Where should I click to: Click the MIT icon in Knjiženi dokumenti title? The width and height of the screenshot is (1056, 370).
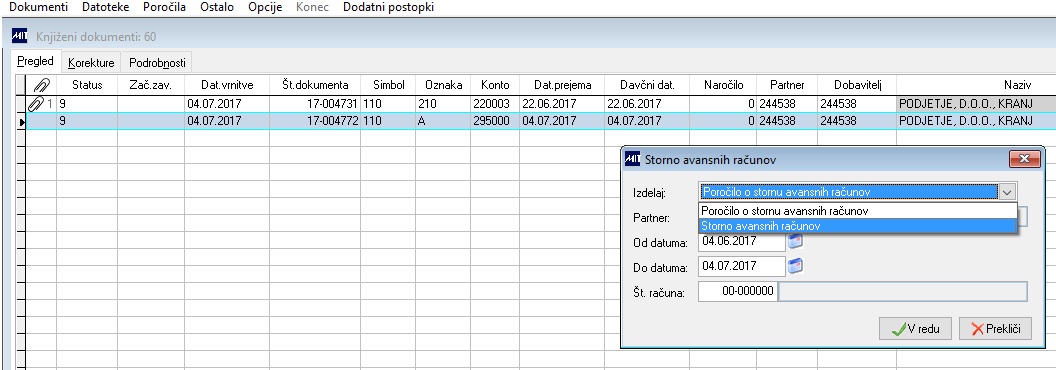(x=20, y=36)
